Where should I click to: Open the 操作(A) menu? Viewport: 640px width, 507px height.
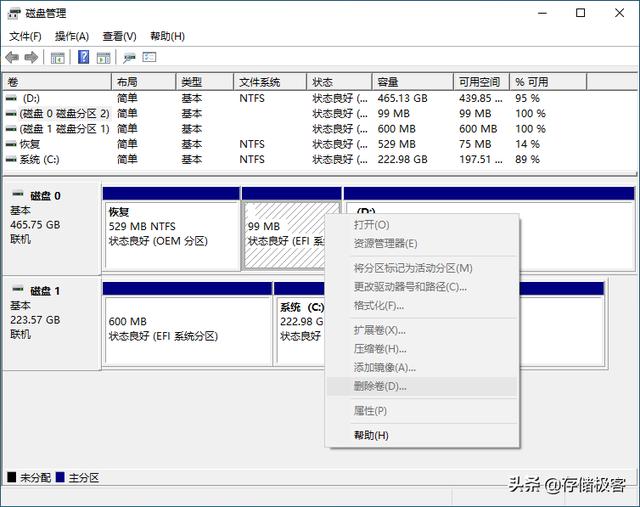click(x=72, y=36)
